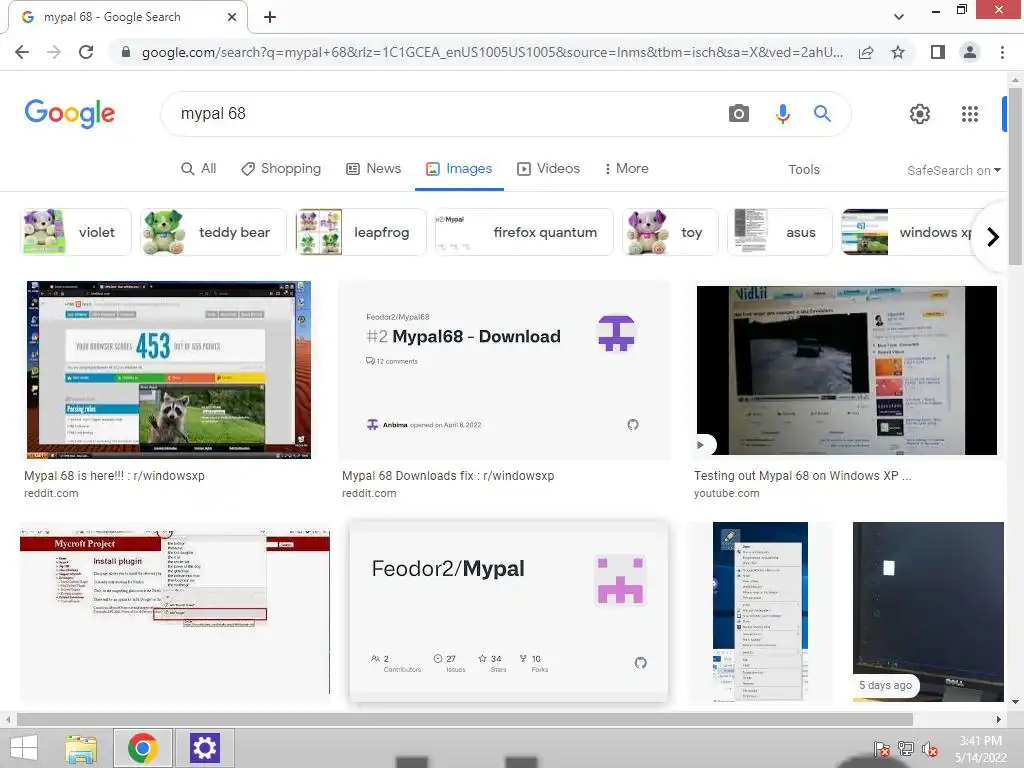Click the muted volume tray icon
Screen dimensions: 1024x768
coord(930,748)
